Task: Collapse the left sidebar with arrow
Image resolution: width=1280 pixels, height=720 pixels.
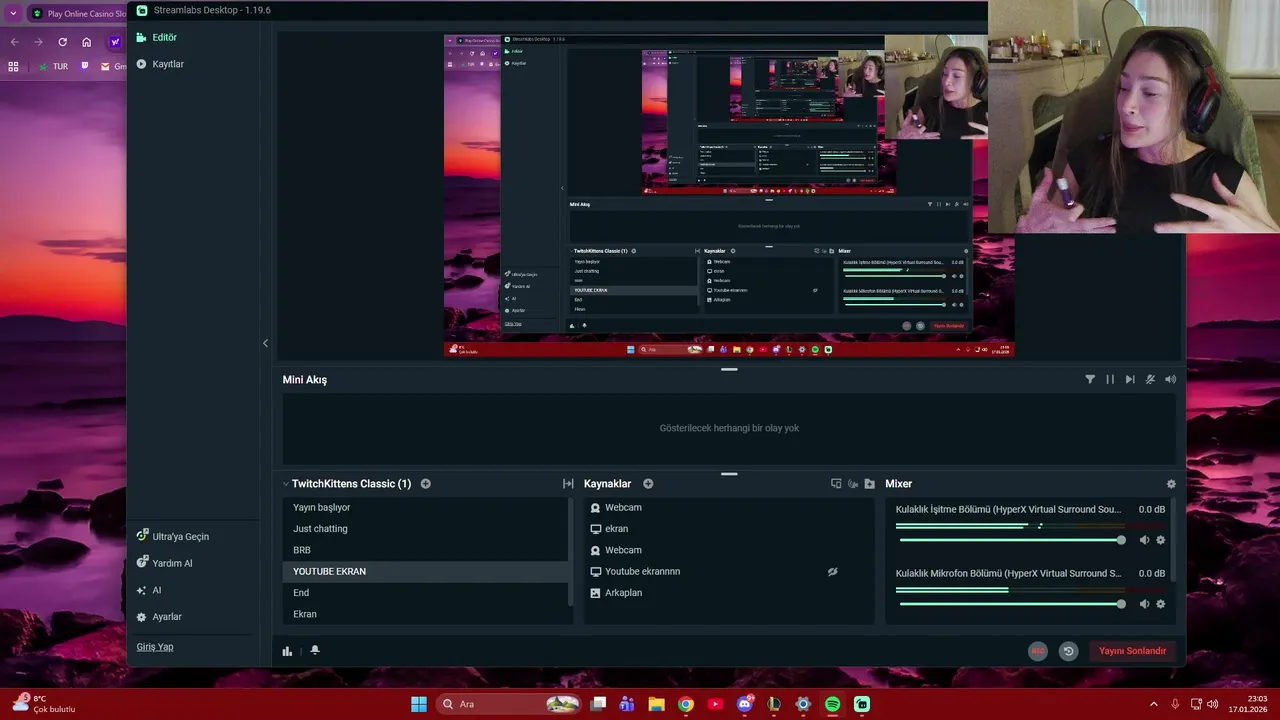Action: tap(265, 343)
